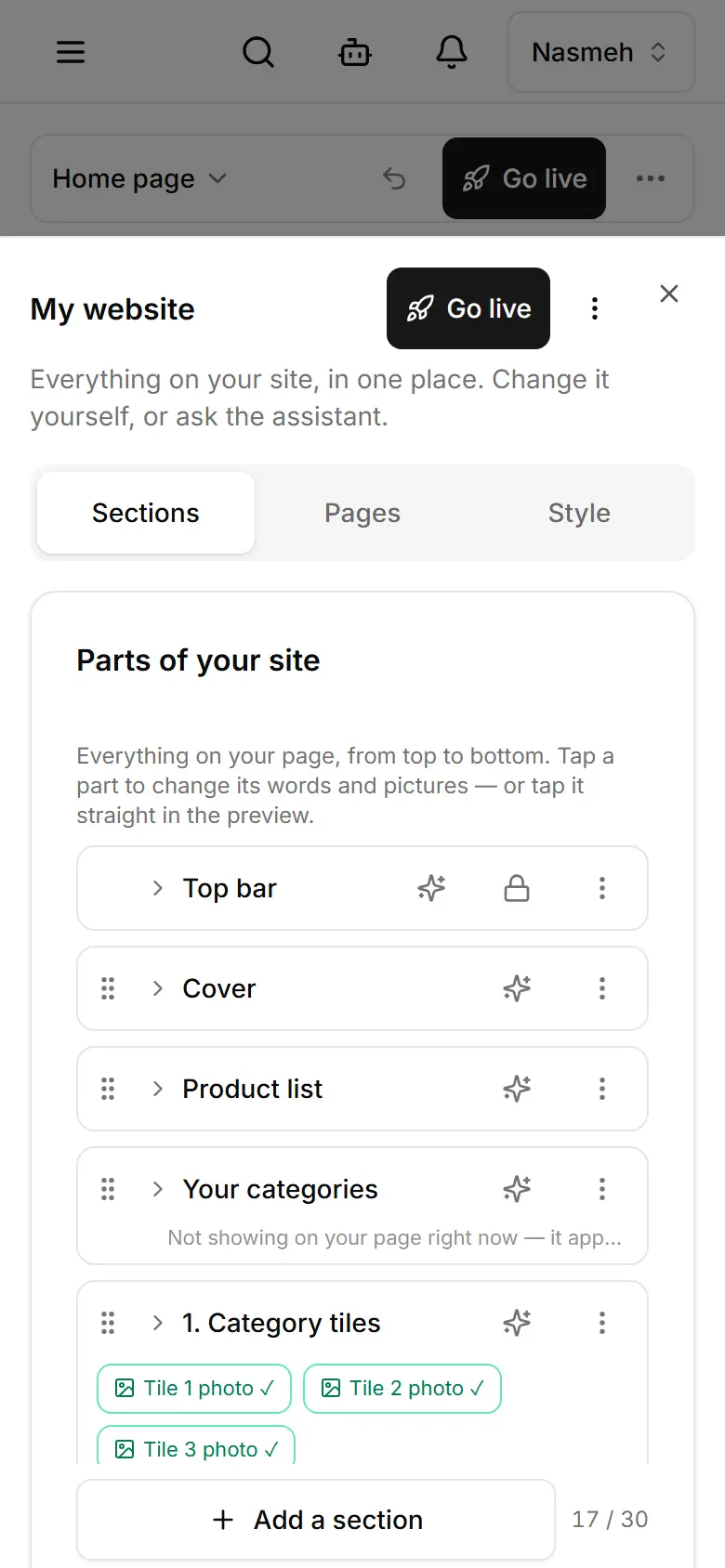The width and height of the screenshot is (725, 1568).
Task: Click Go live in the dimmed header
Action: tap(524, 178)
